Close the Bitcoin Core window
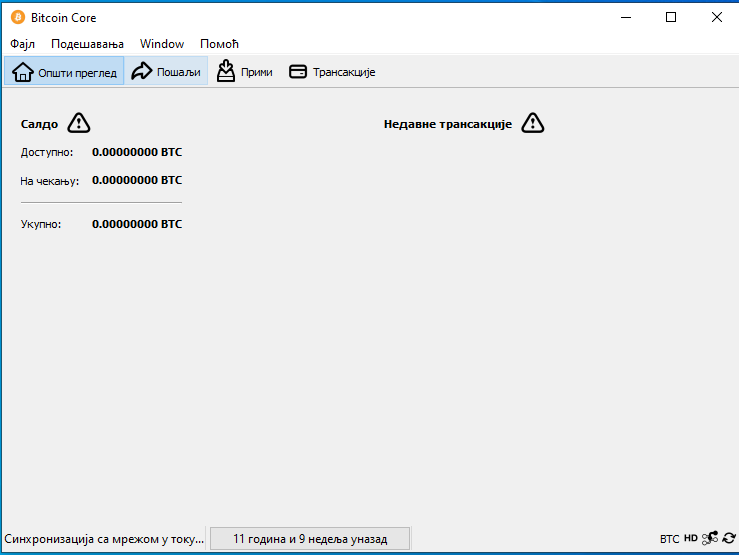Viewport: 739px width, 555px height. coord(716,17)
